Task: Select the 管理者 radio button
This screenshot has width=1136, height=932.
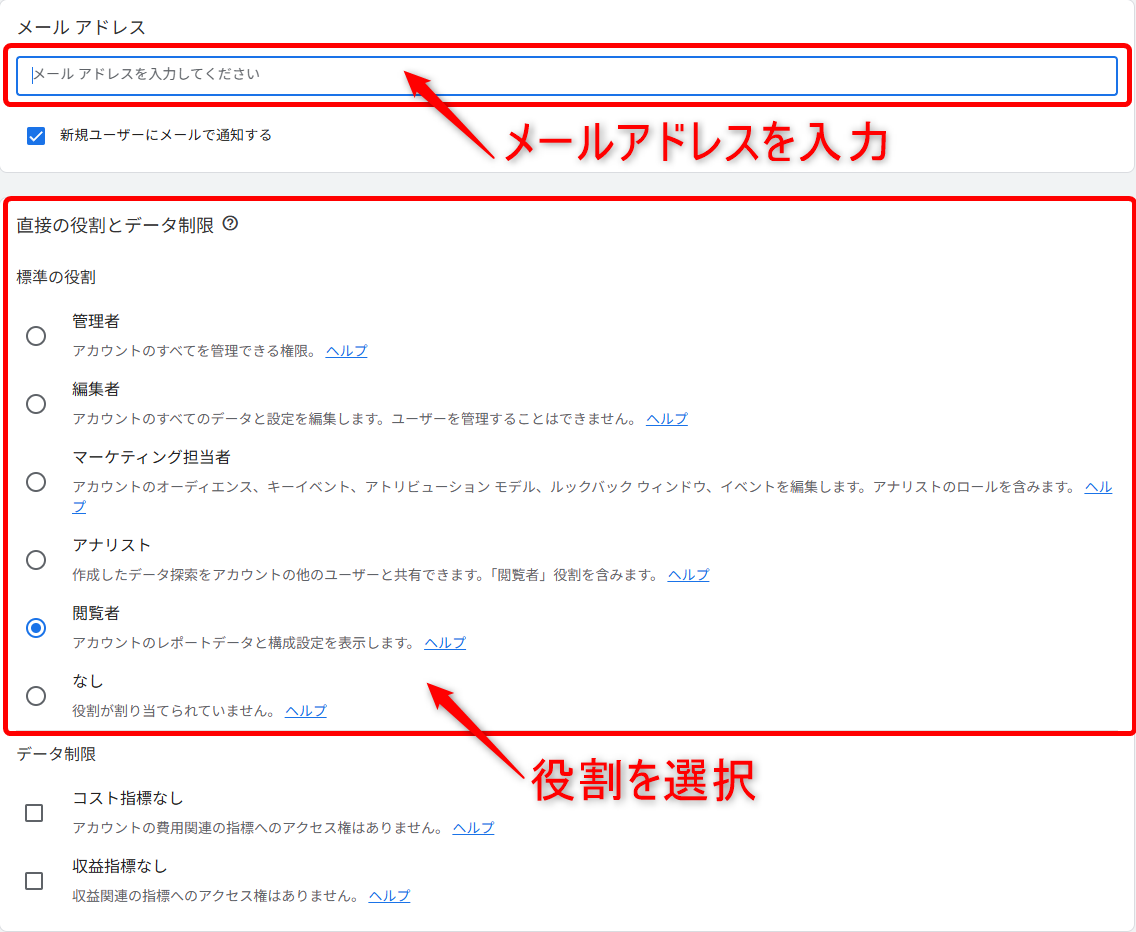Action: click(x=36, y=336)
